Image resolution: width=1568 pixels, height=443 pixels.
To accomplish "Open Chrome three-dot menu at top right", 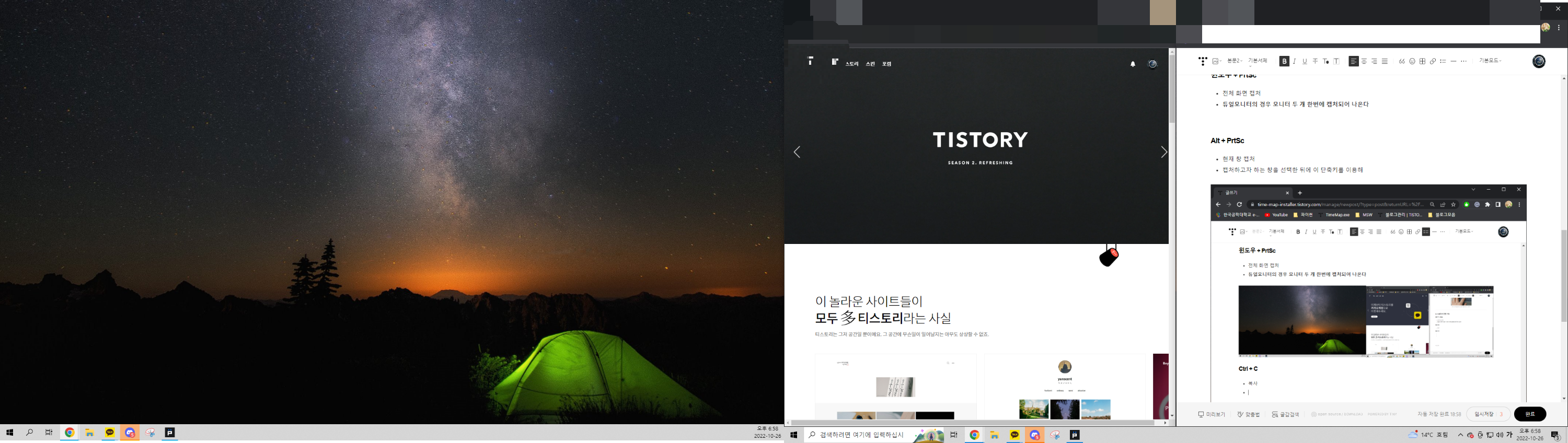I will pos(1559,27).
